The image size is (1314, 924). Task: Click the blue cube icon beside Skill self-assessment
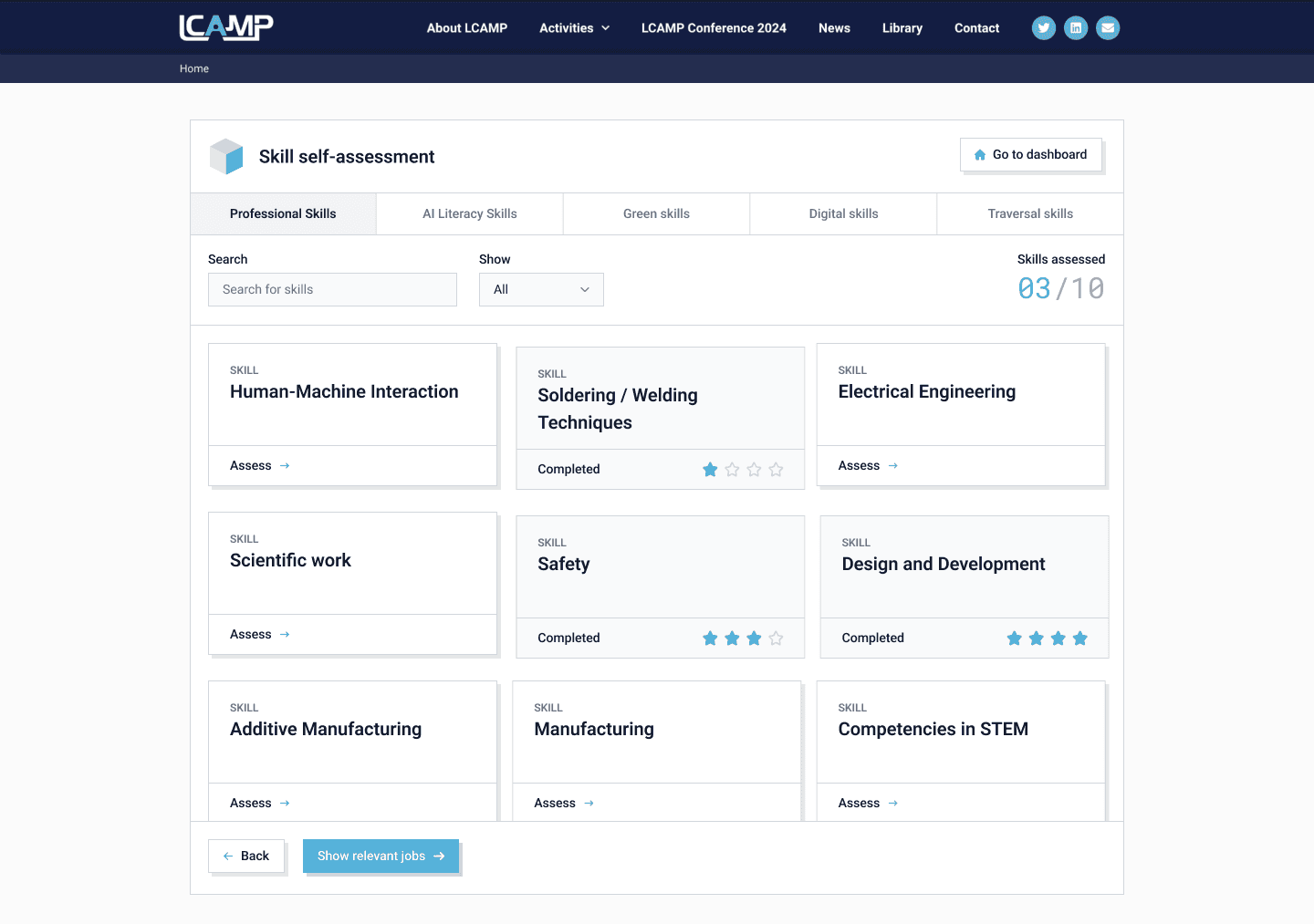point(226,156)
